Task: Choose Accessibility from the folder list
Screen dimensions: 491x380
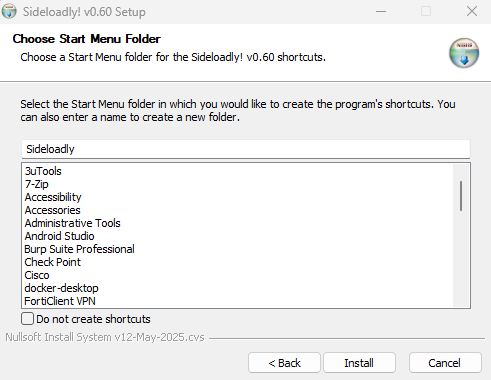Action: 53,197
